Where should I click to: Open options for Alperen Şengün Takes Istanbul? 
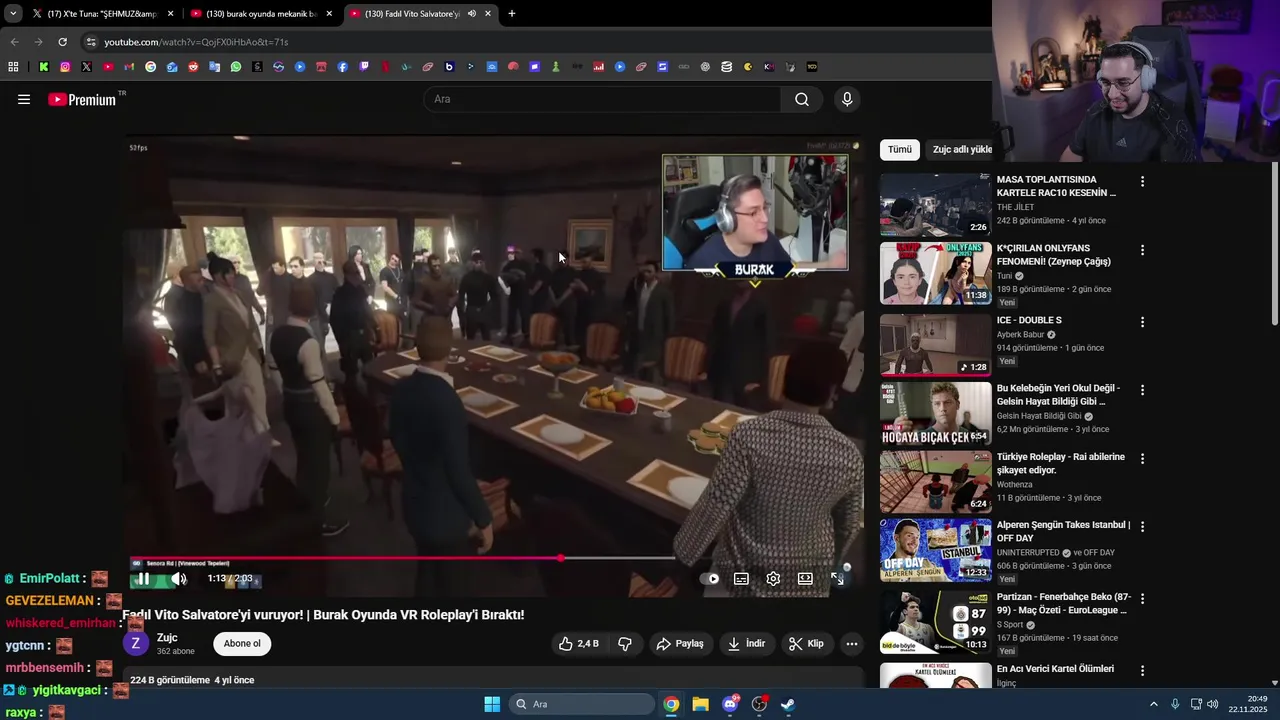pyautogui.click(x=1142, y=527)
